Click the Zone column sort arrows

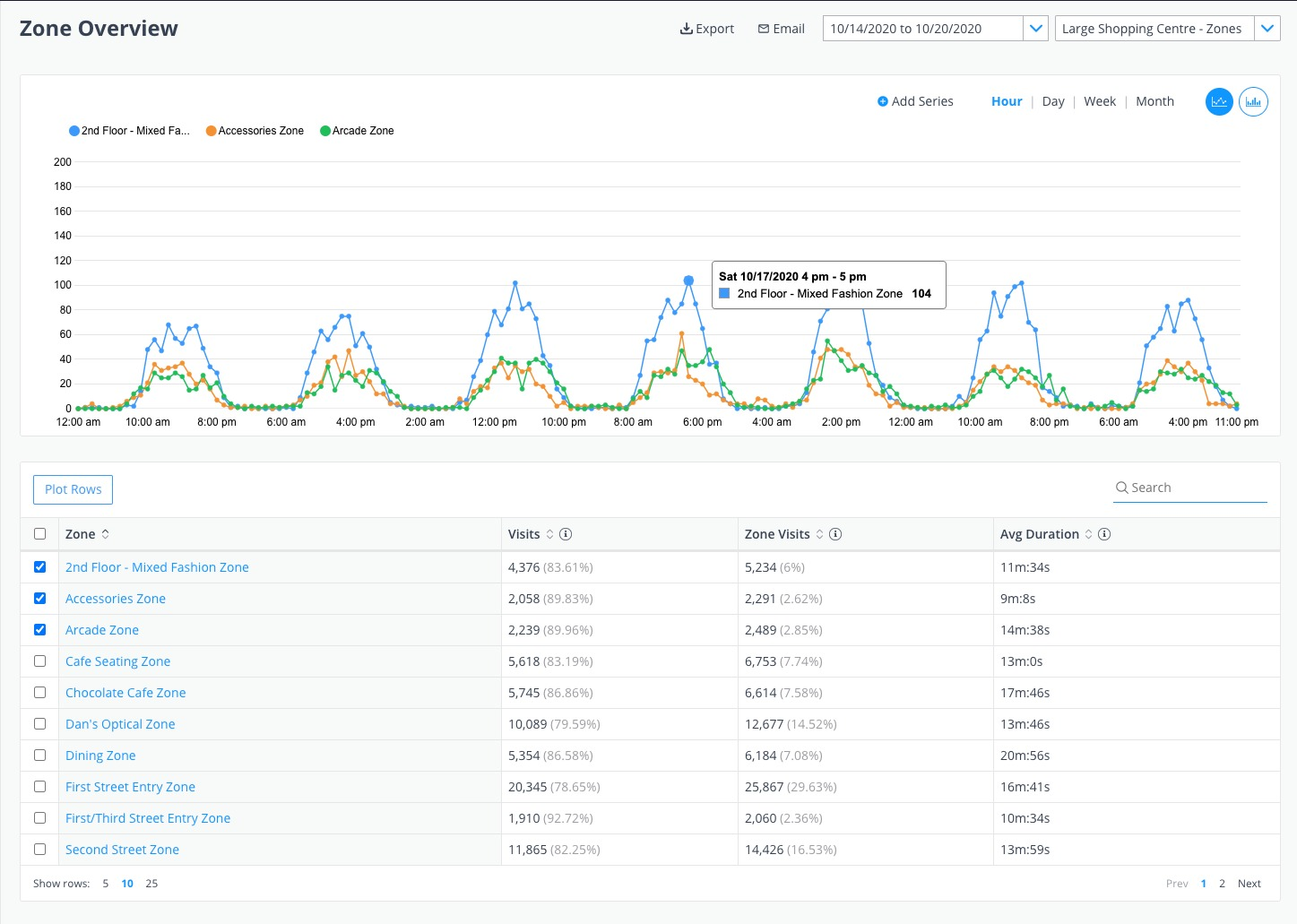pos(106,533)
